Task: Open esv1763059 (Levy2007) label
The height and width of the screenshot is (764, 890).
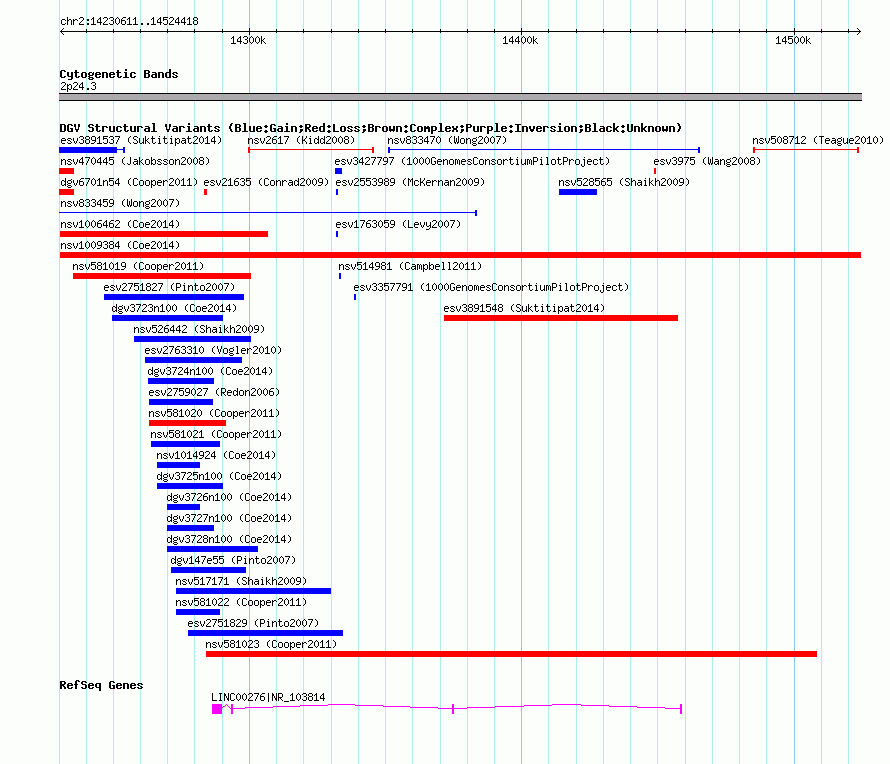Action: point(398,224)
